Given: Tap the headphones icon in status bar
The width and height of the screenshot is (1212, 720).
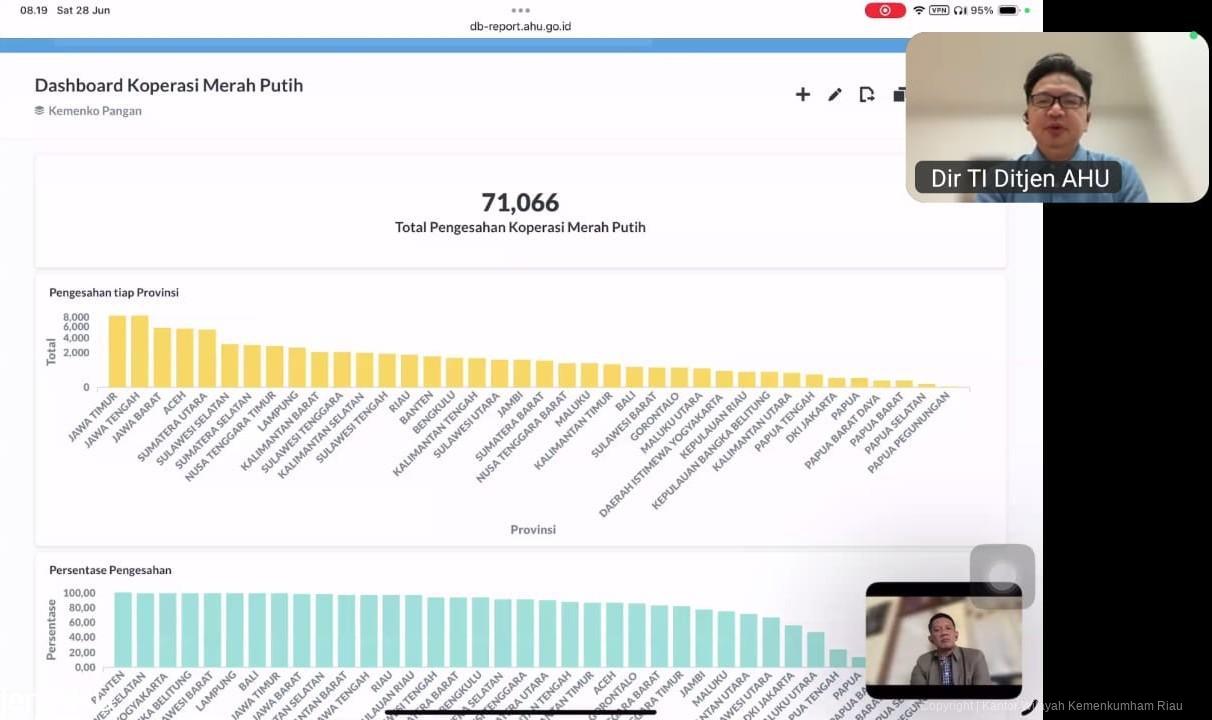Looking at the screenshot, I should click(x=960, y=10).
